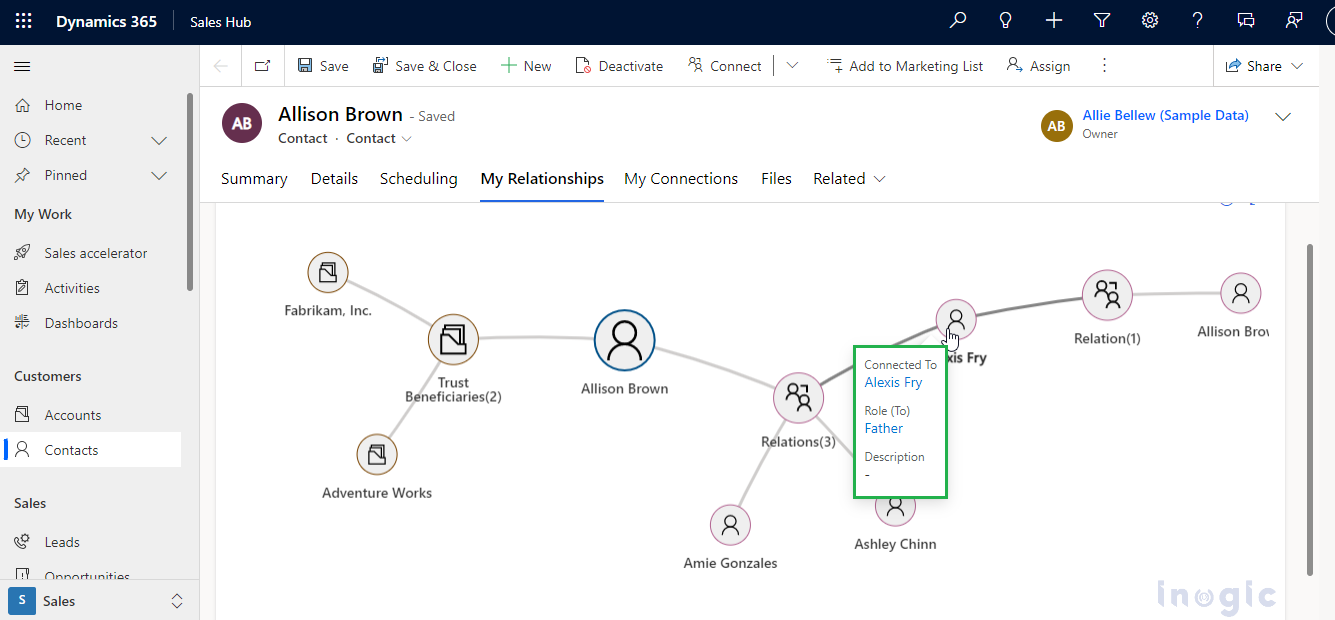Click the help question mark icon
1335x620 pixels.
pyautogui.click(x=1198, y=21)
